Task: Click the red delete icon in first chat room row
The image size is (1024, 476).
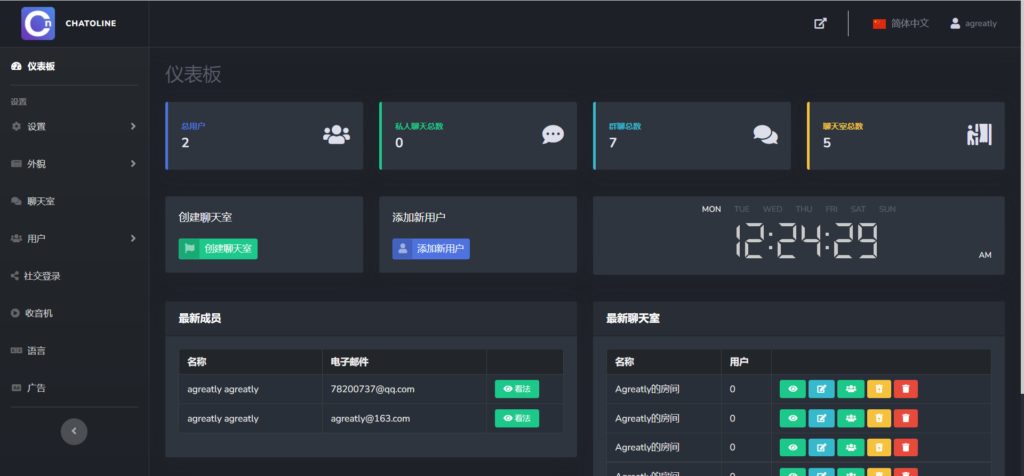Action: 906,389
